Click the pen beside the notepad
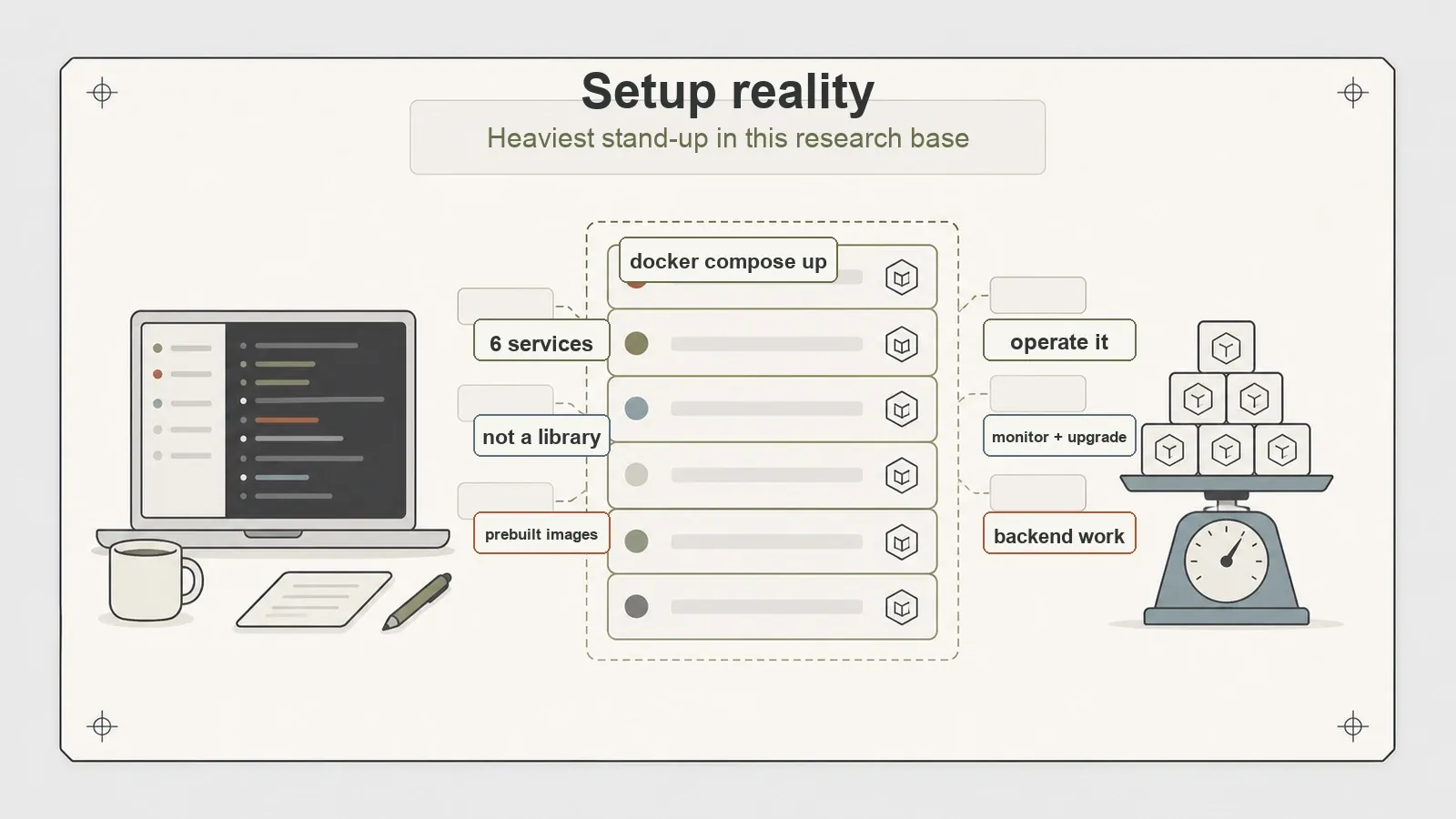The height and width of the screenshot is (819, 1456). (x=417, y=602)
